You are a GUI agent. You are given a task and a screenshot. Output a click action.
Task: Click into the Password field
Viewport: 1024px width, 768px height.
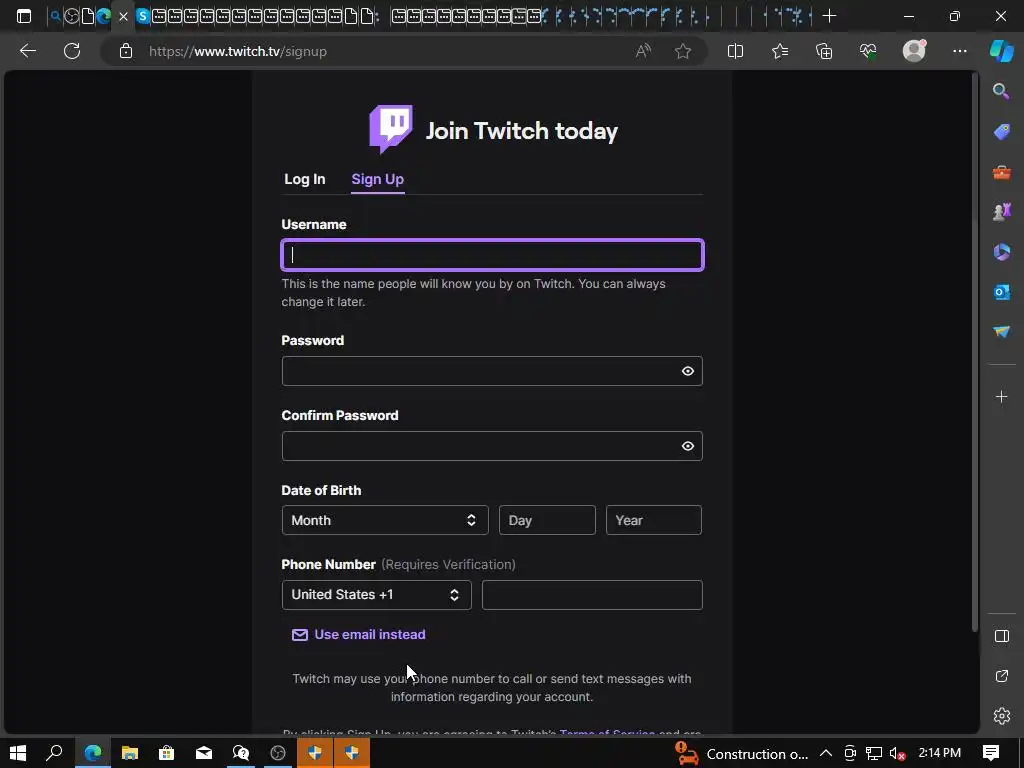(x=492, y=371)
